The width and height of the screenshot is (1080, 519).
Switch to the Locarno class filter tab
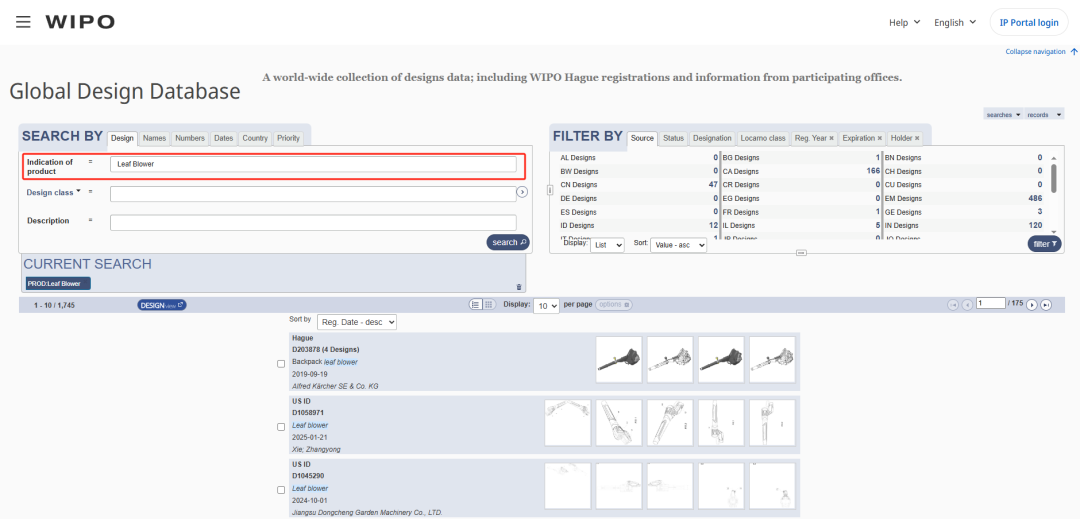tap(763, 138)
